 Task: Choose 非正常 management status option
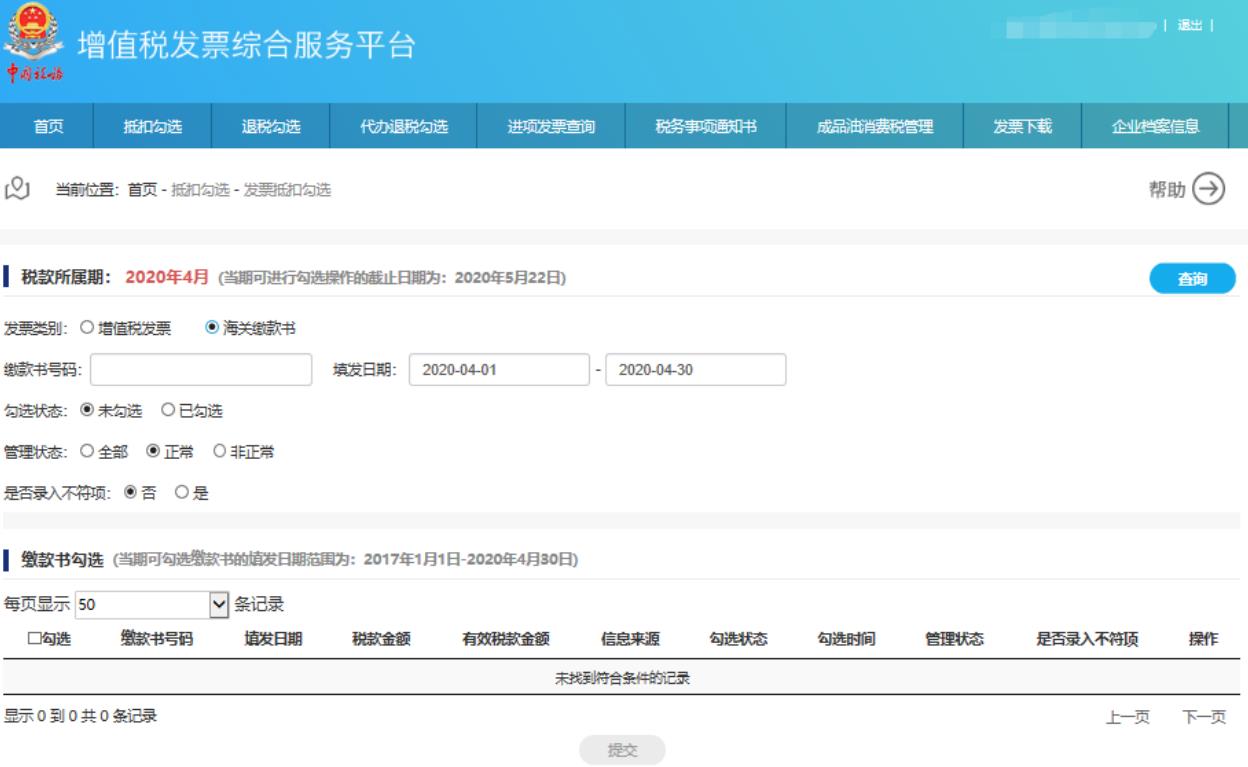(x=219, y=452)
